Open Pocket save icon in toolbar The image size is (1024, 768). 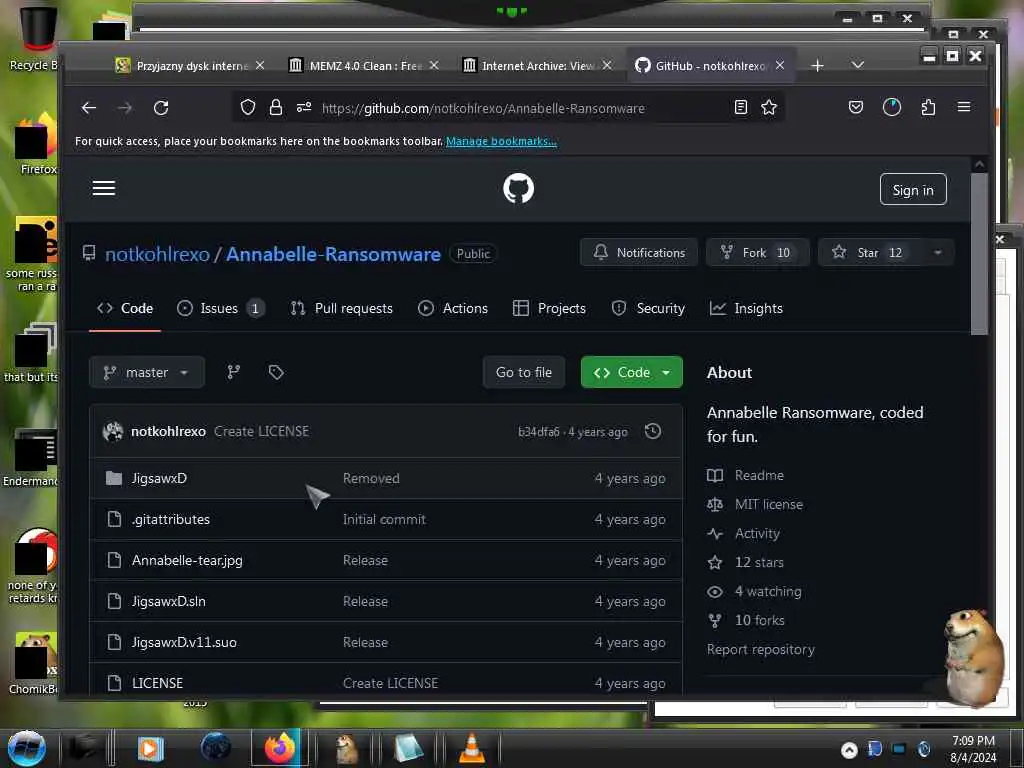(x=856, y=107)
